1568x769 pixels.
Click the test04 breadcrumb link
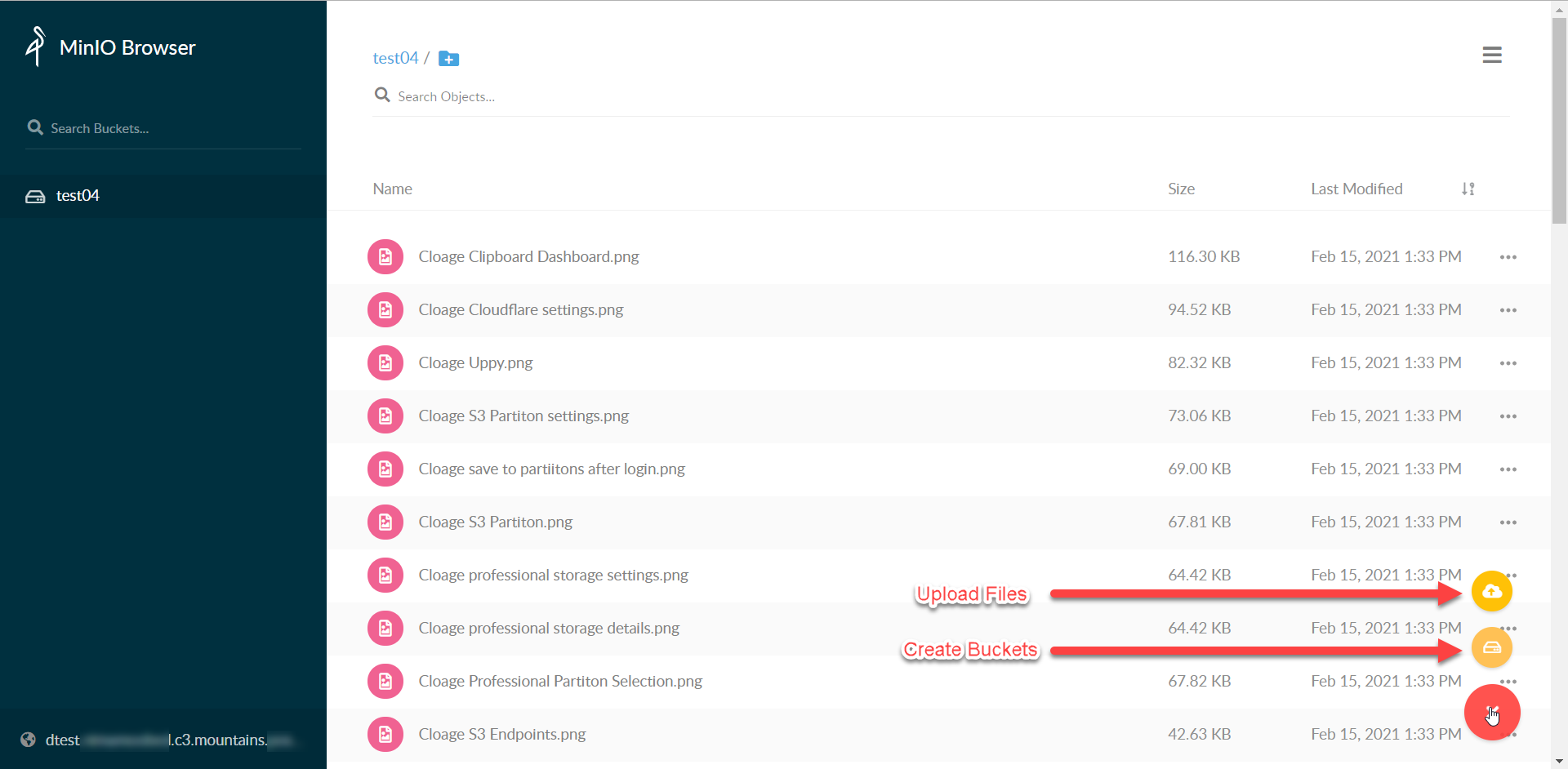click(395, 58)
